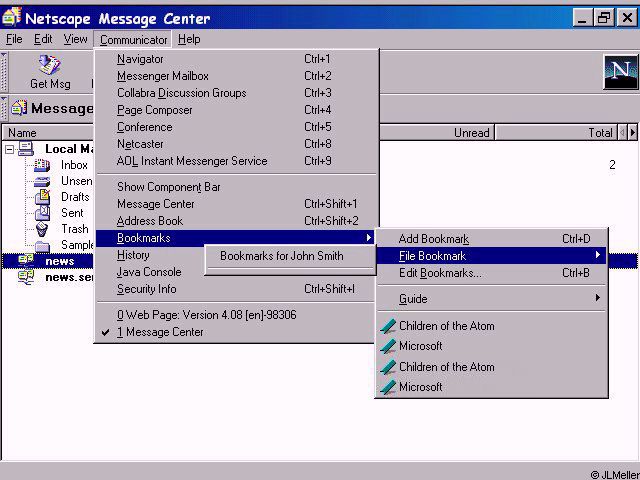Choose Show Component Bar
Screen dimensions: 640x480
click(x=236, y=187)
